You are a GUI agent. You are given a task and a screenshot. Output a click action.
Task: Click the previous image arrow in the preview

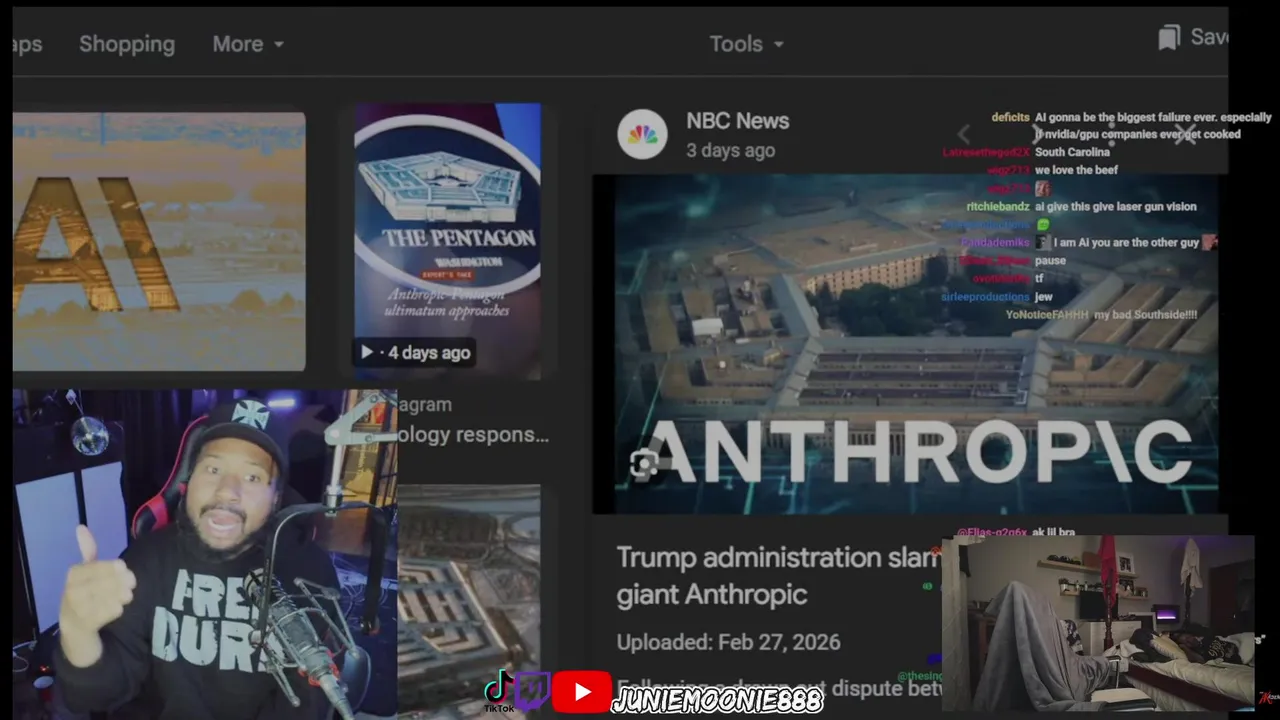point(964,134)
